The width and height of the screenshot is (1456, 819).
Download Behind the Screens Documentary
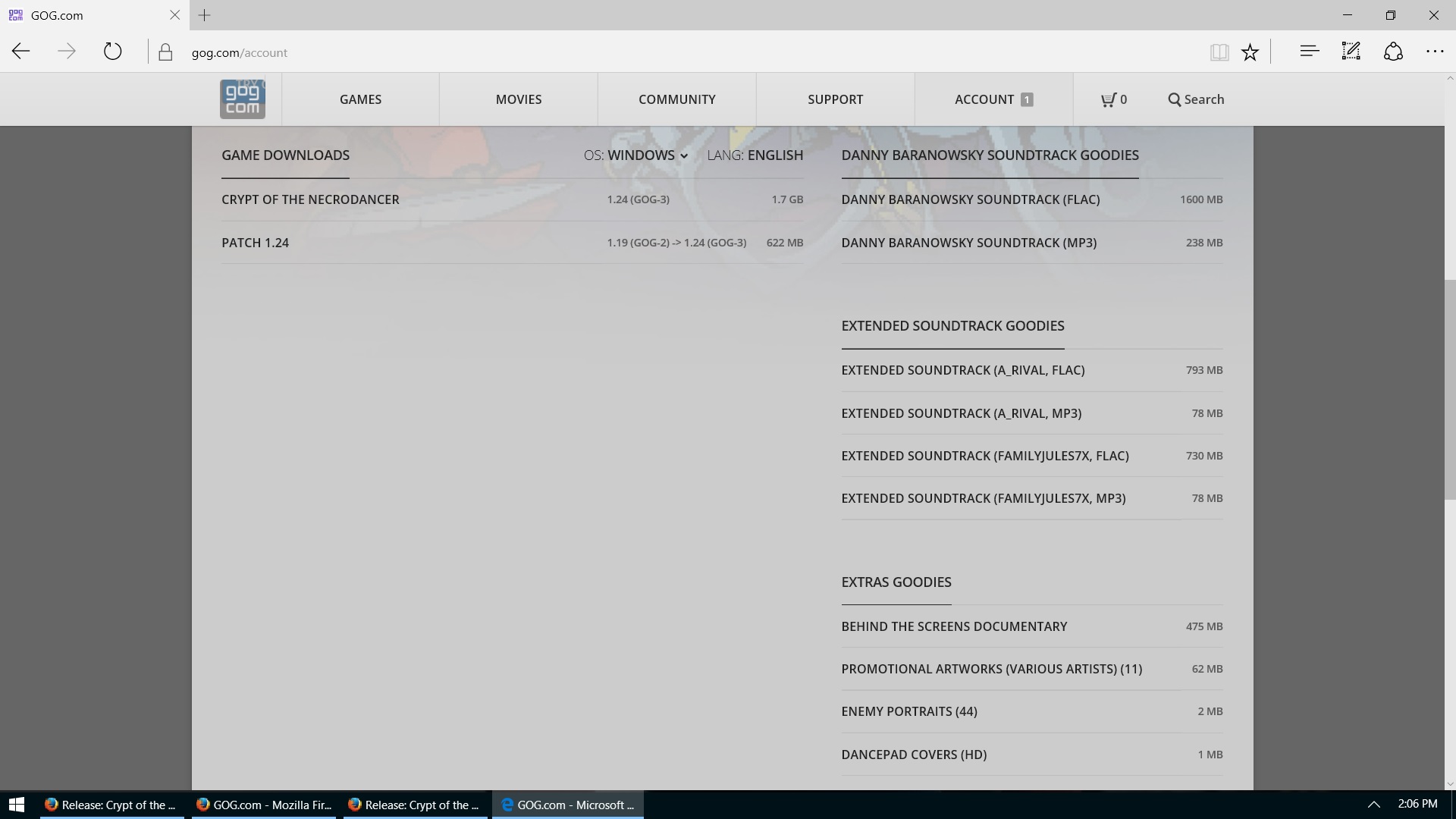tap(1031, 626)
